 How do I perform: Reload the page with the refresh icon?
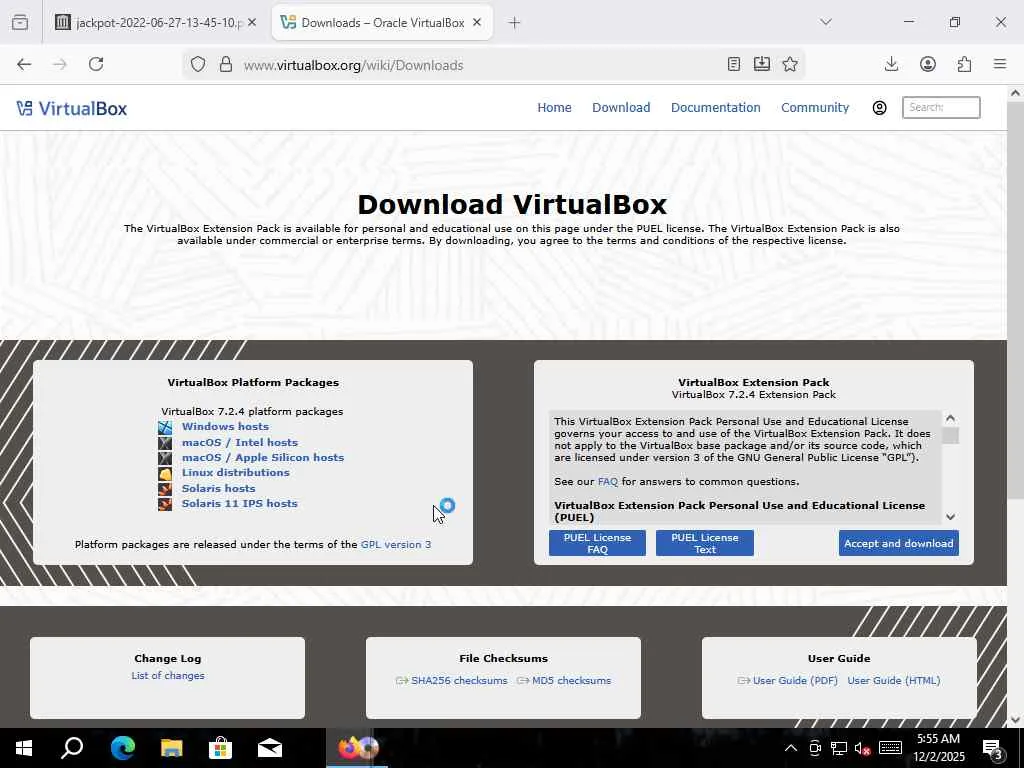point(96,64)
